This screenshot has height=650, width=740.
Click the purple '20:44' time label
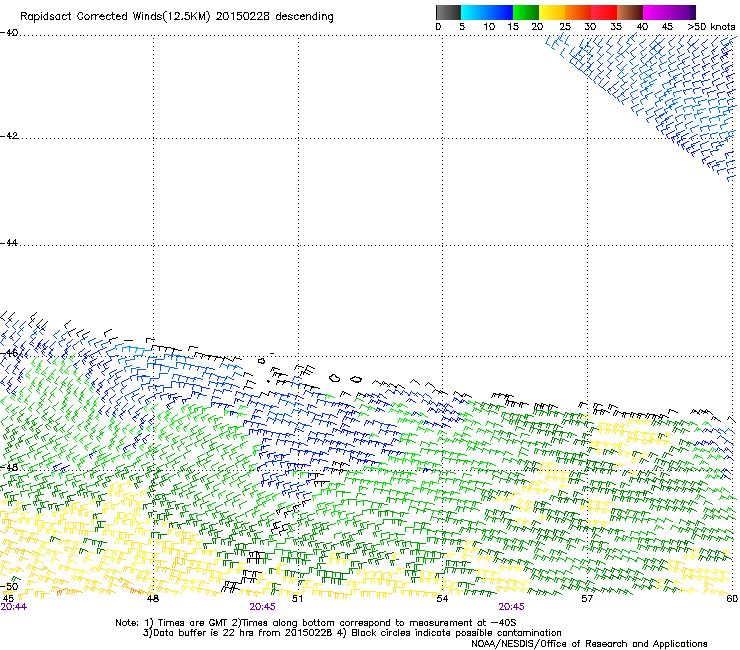click(14, 607)
